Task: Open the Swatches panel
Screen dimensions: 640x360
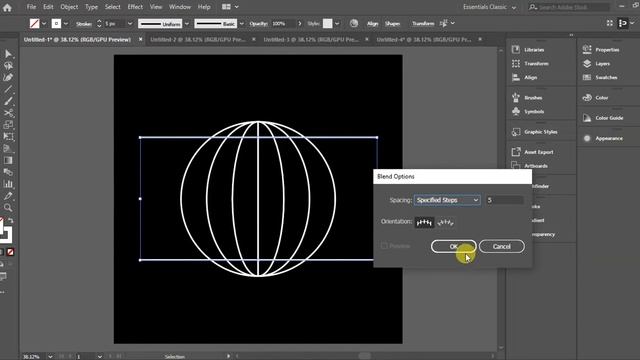Action: (600, 78)
